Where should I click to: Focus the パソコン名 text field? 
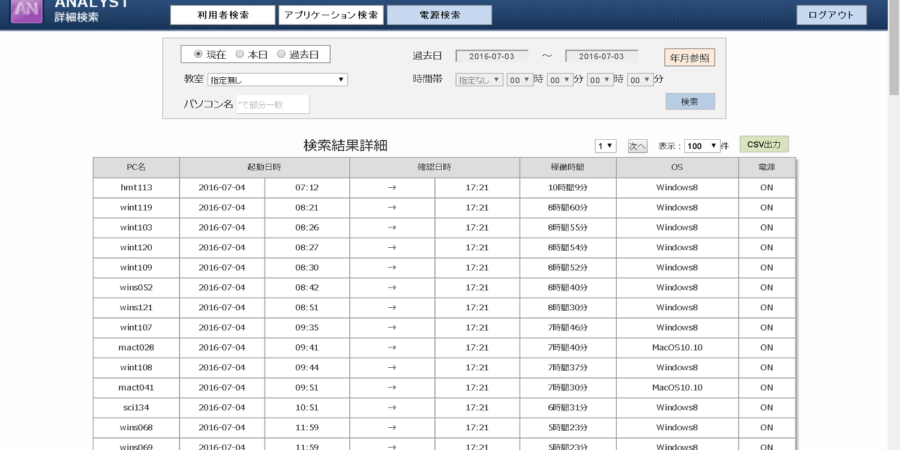(272, 104)
